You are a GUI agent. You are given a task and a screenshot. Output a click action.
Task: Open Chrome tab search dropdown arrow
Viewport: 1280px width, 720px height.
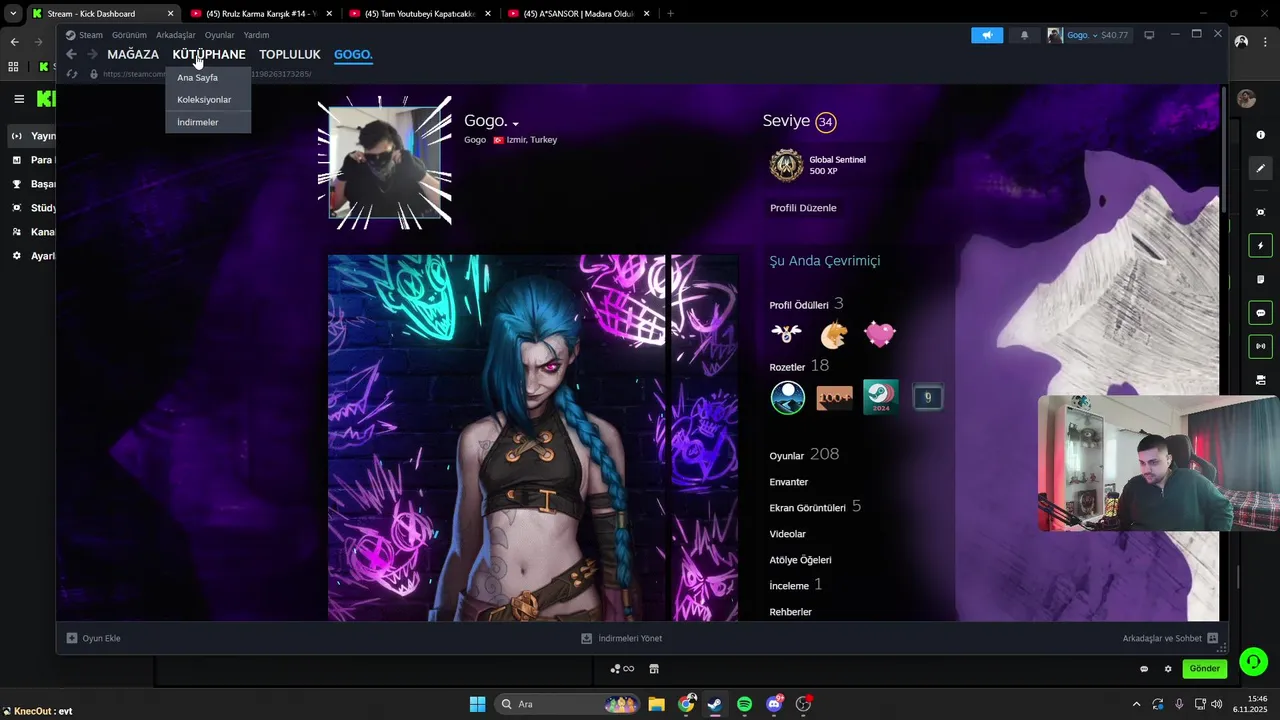[14, 14]
